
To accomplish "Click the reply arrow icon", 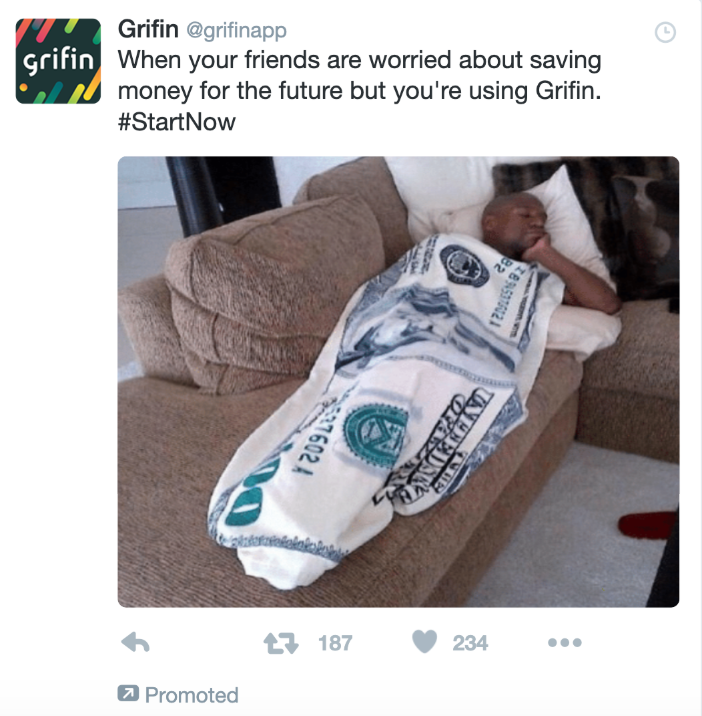I will click(136, 642).
